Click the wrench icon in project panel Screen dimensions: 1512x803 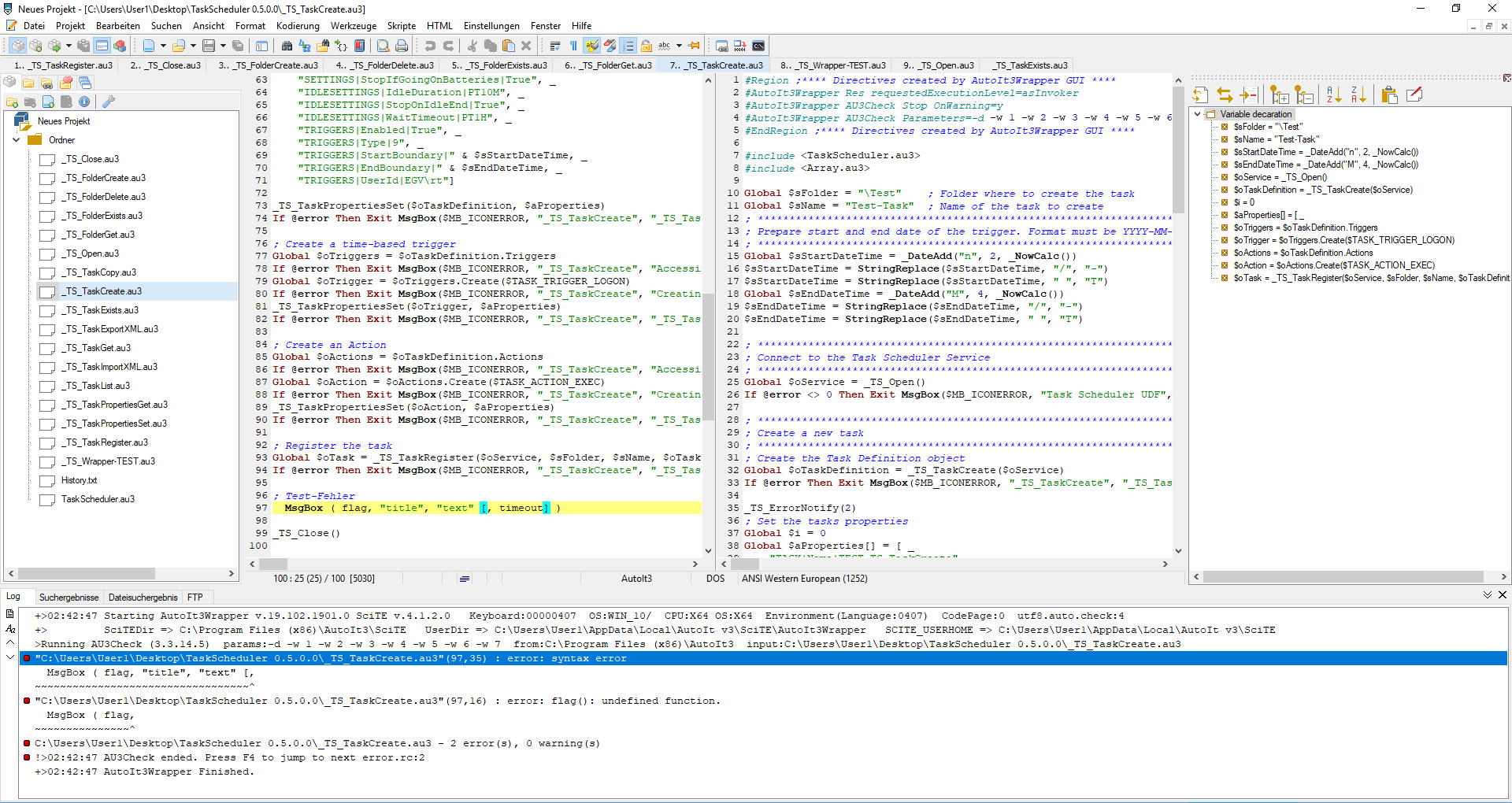tap(109, 102)
